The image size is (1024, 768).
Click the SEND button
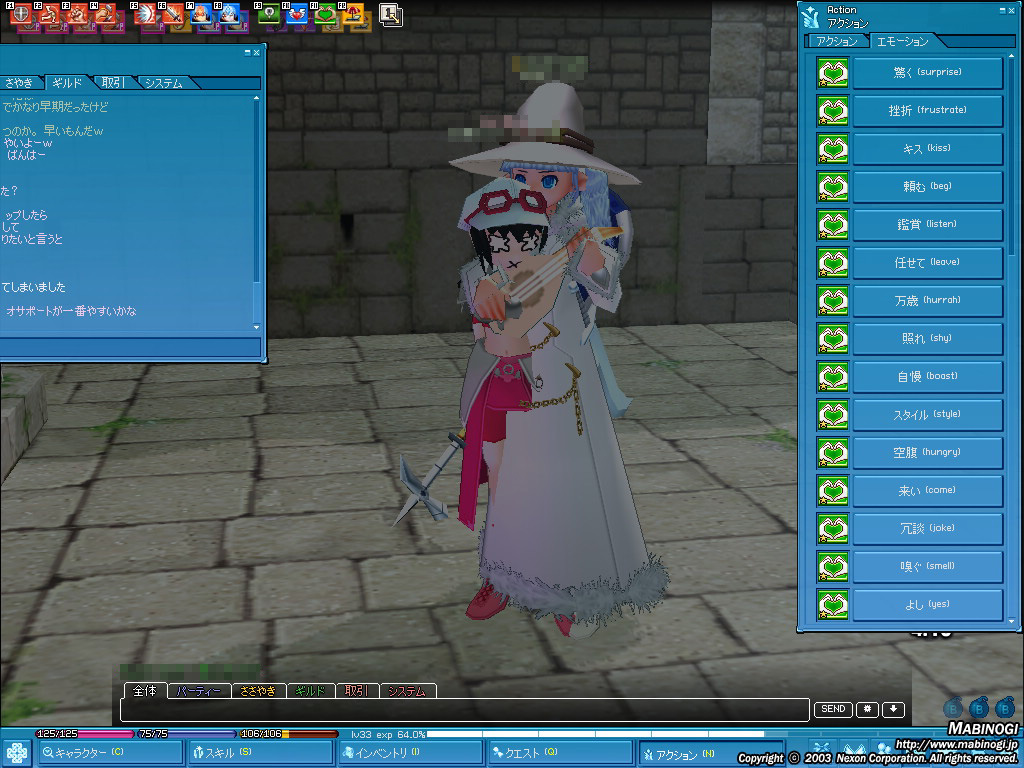tap(833, 709)
